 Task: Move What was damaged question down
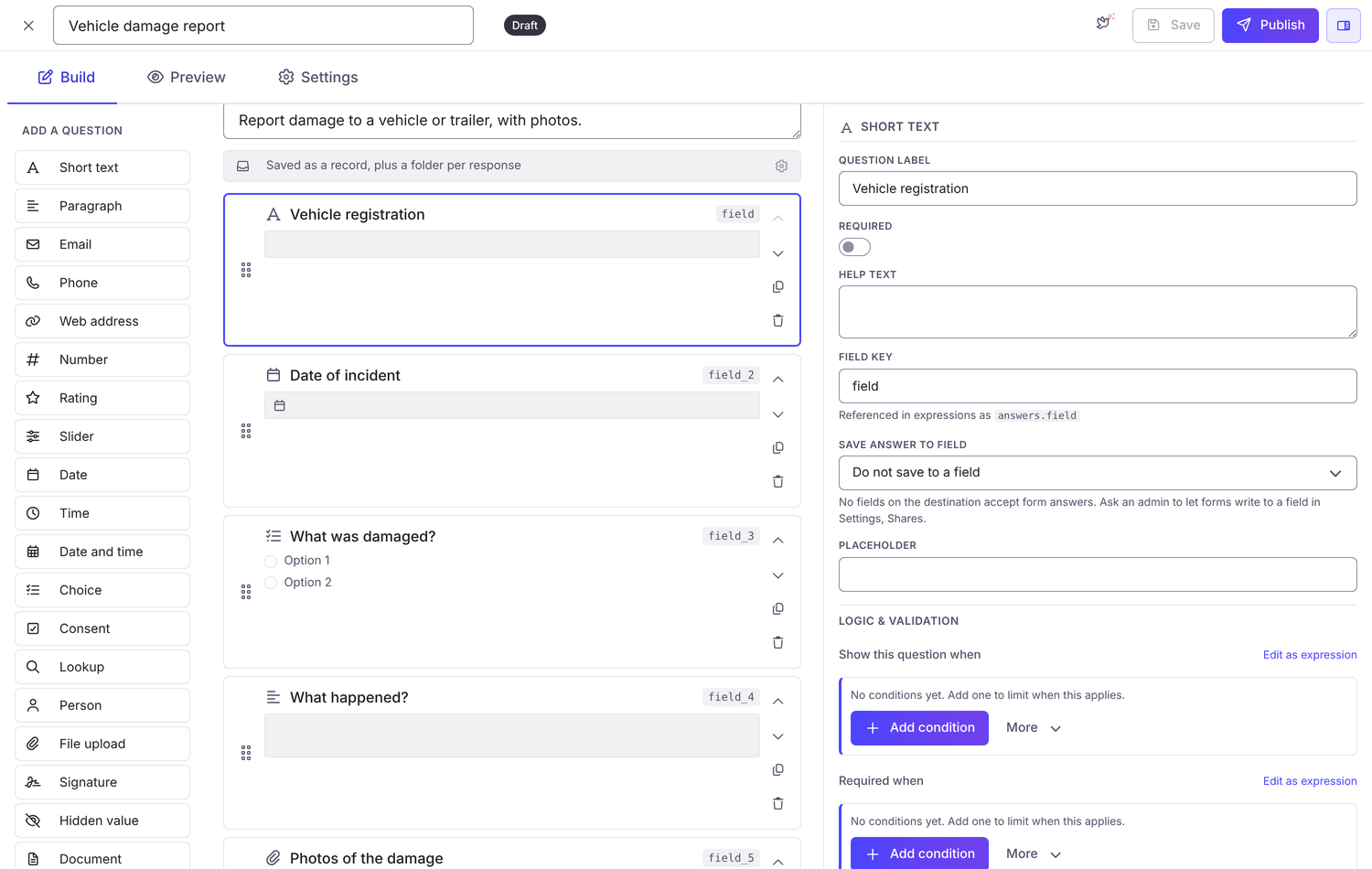tap(778, 575)
